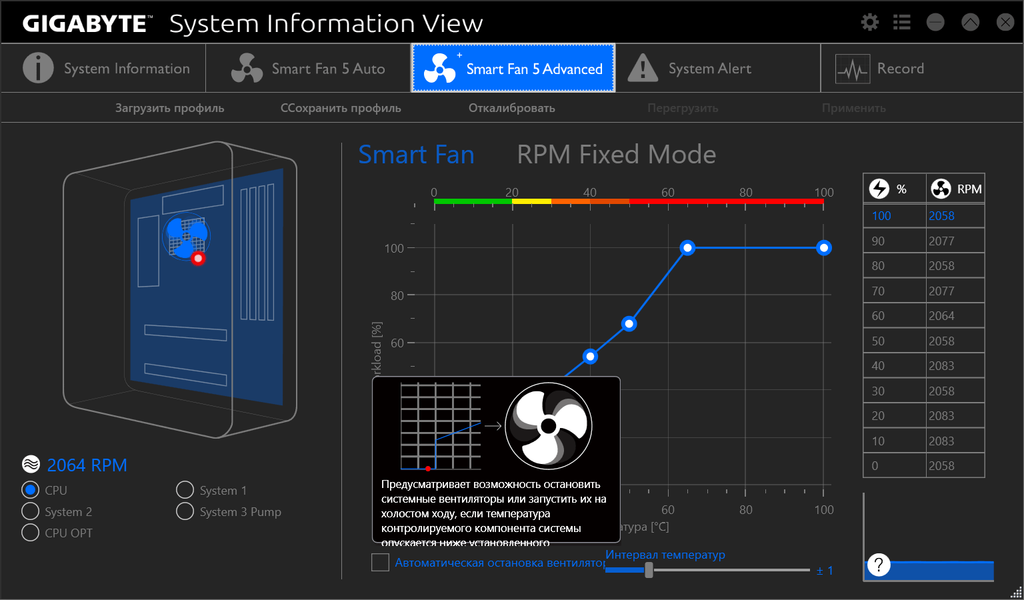Click the 100 percent table row
Screen dimensions: 1024x600
923,216
